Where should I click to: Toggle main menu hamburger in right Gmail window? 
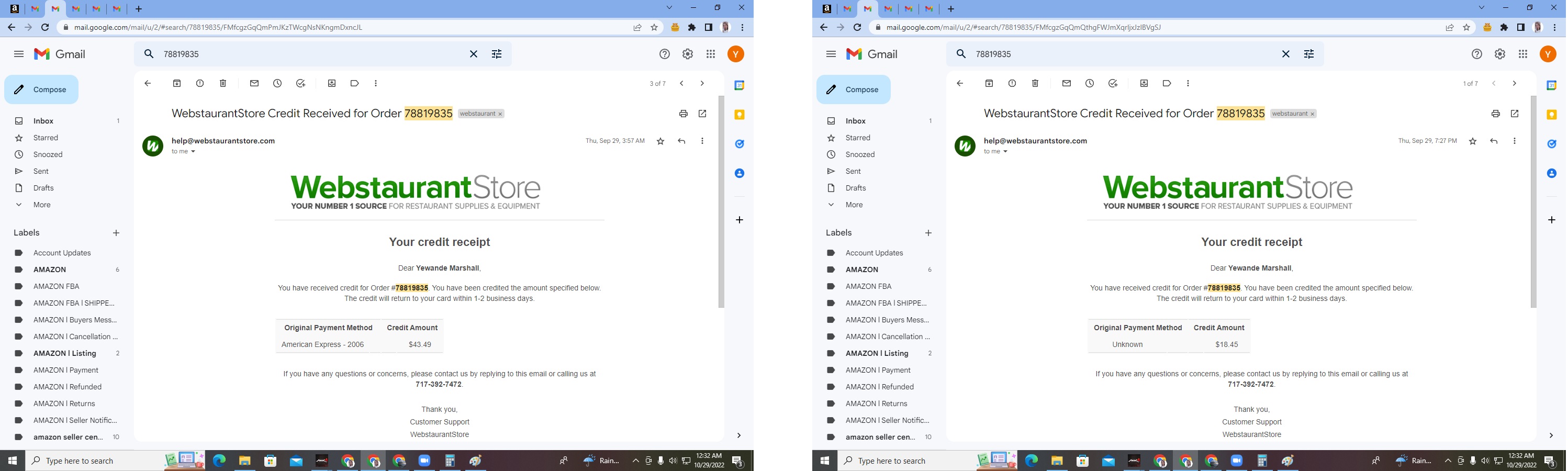point(831,54)
